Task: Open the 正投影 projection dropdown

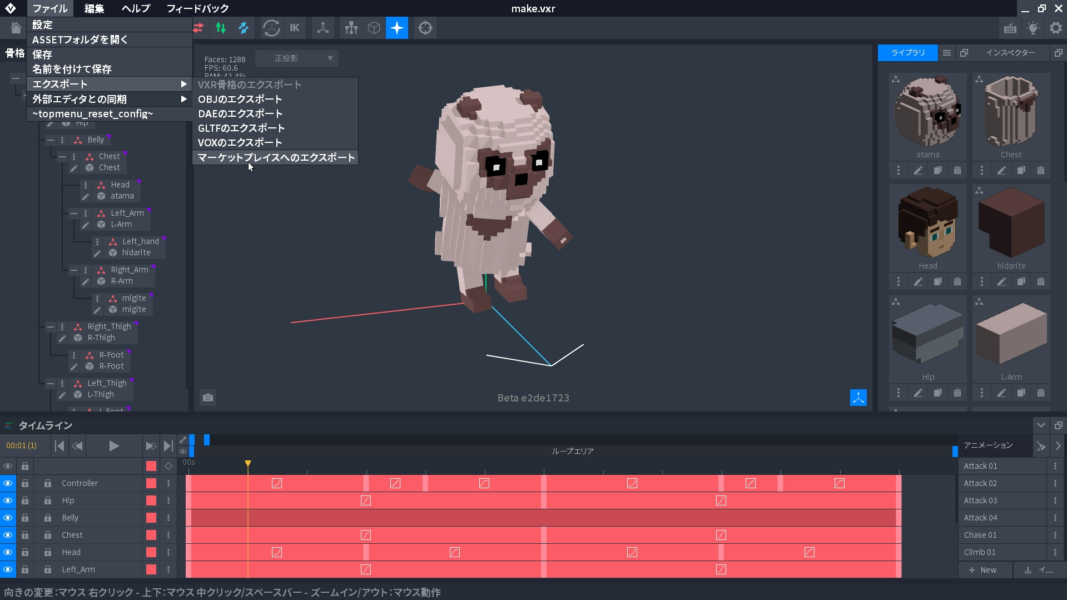Action: [x=297, y=59]
